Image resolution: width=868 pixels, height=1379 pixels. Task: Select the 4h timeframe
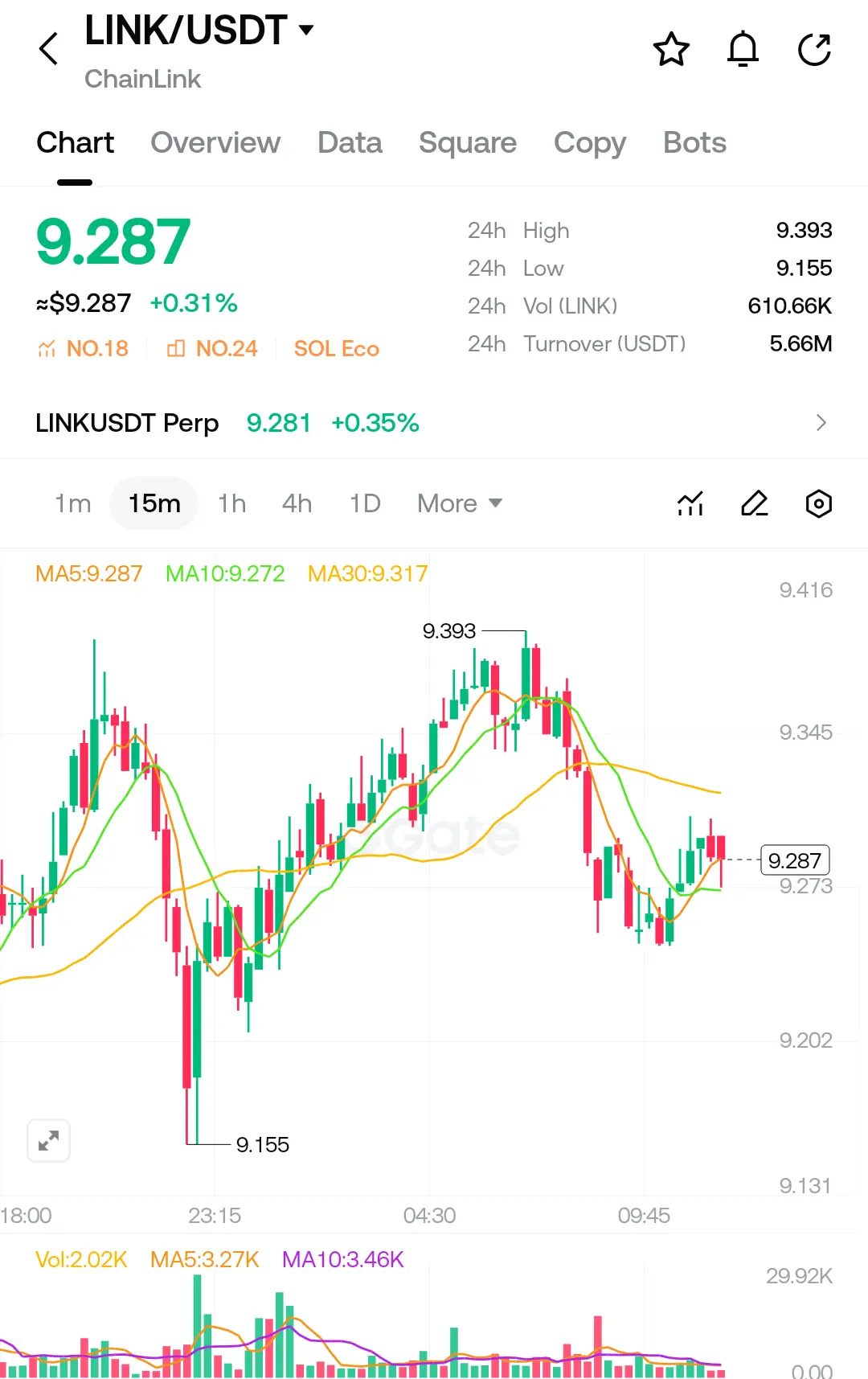297,503
